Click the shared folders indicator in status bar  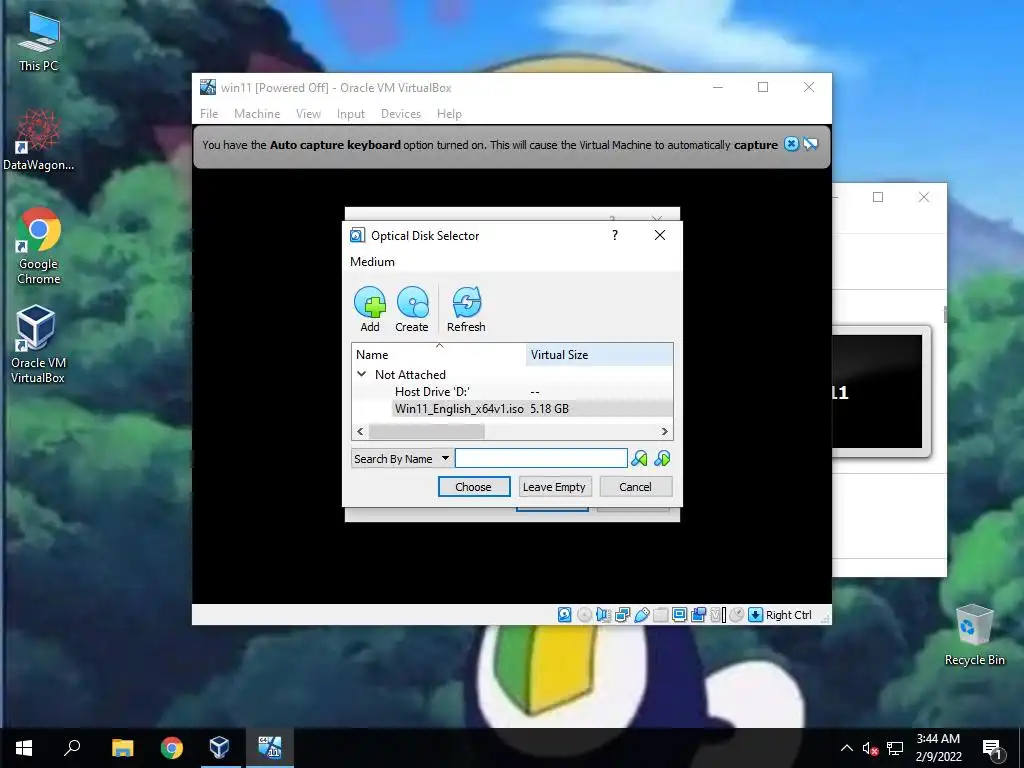pyautogui.click(x=660, y=615)
